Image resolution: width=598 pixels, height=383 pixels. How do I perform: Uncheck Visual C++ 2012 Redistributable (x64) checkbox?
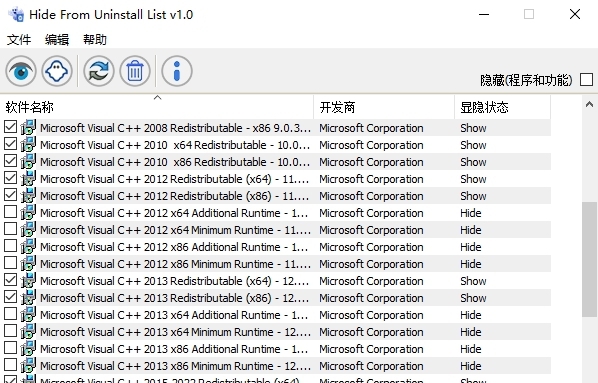[x=10, y=178]
